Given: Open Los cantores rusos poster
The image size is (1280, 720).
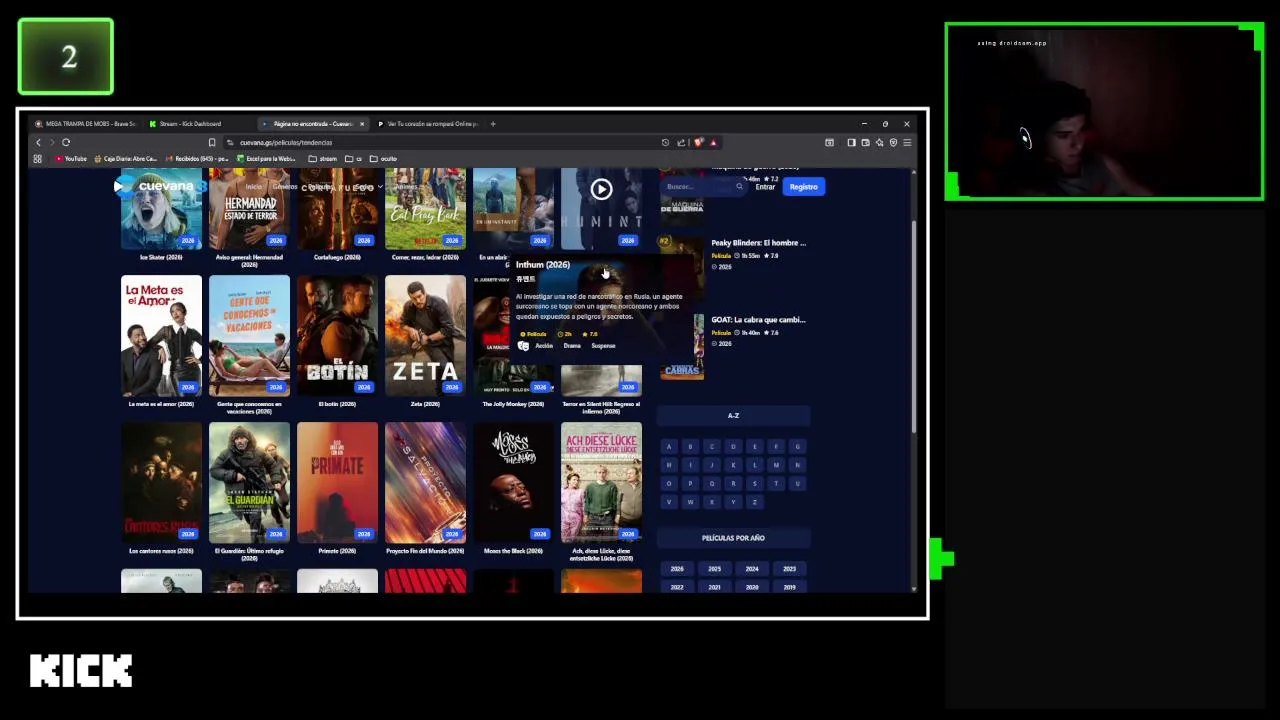Looking at the screenshot, I should [x=161, y=483].
